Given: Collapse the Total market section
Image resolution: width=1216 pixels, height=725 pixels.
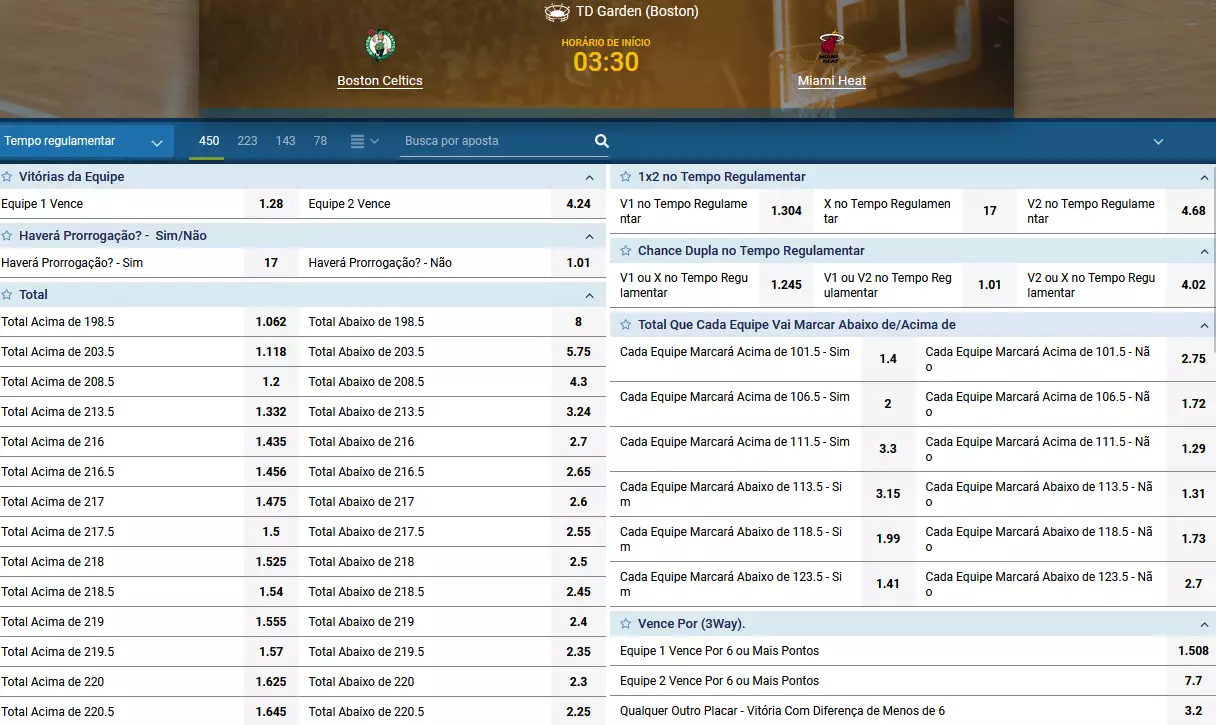Looking at the screenshot, I should pyautogui.click(x=589, y=296).
